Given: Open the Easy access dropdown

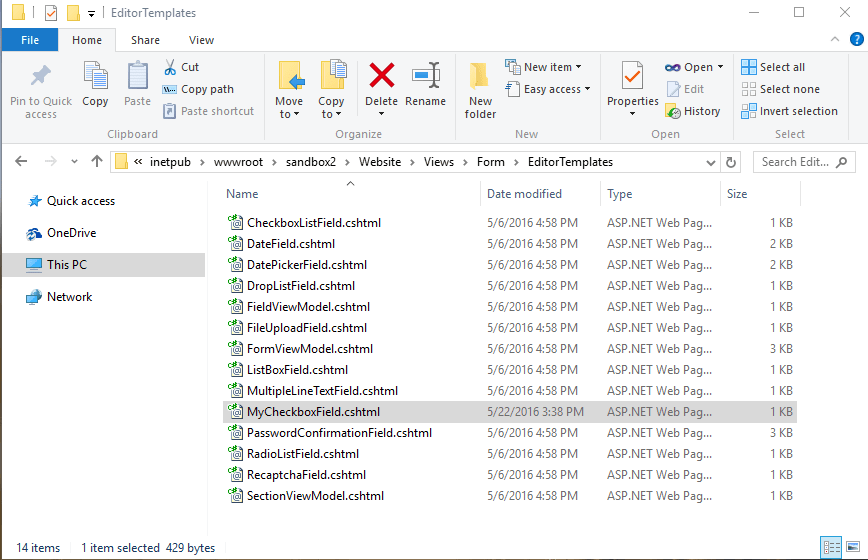Looking at the screenshot, I should tap(548, 89).
